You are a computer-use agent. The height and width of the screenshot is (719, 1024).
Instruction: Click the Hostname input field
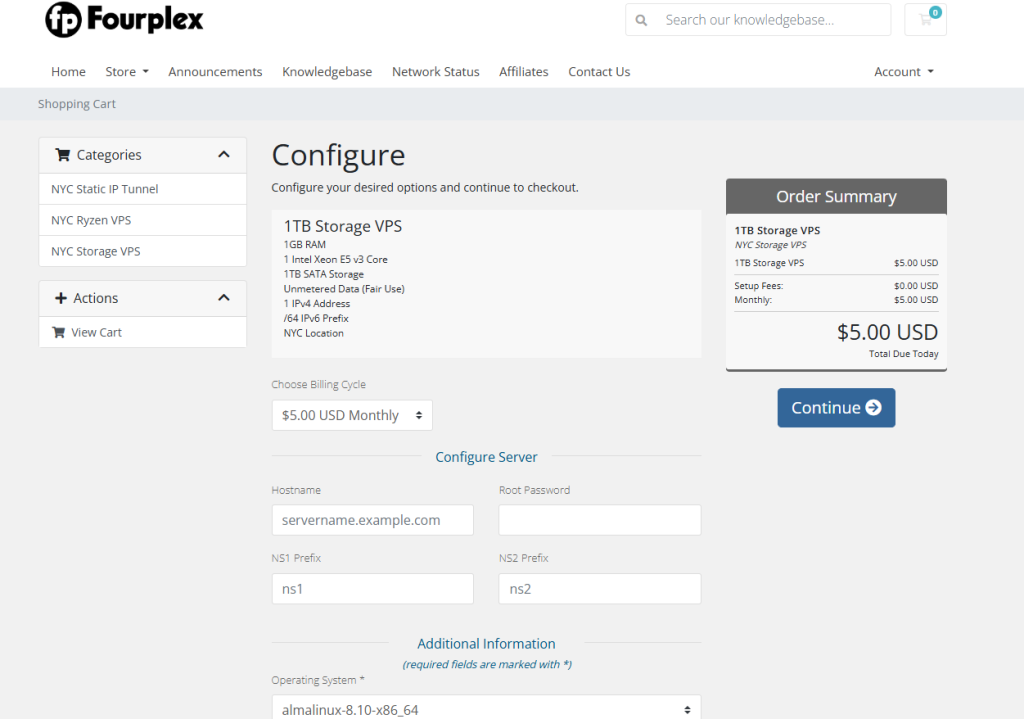pyautogui.click(x=372, y=520)
